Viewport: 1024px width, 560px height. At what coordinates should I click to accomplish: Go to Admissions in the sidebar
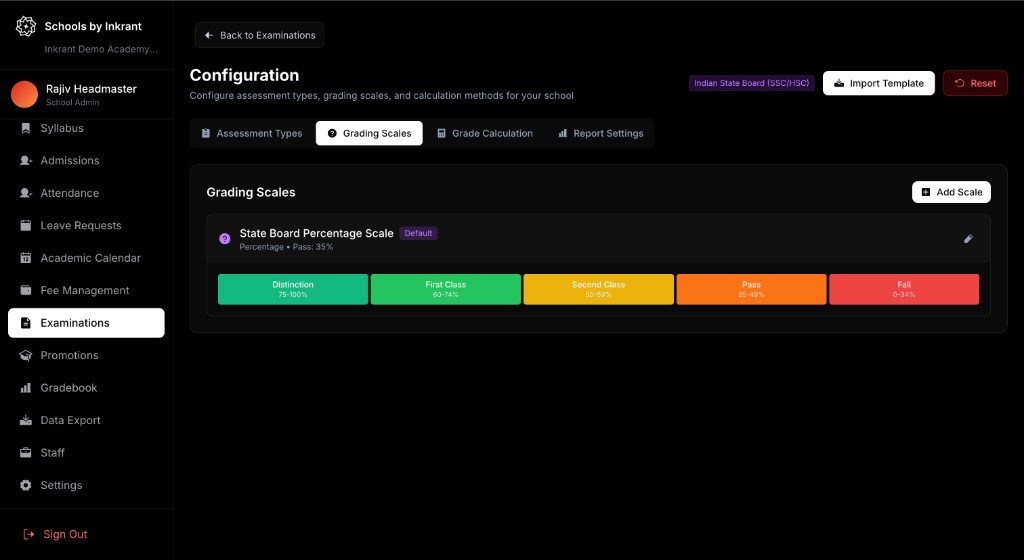(x=86, y=161)
